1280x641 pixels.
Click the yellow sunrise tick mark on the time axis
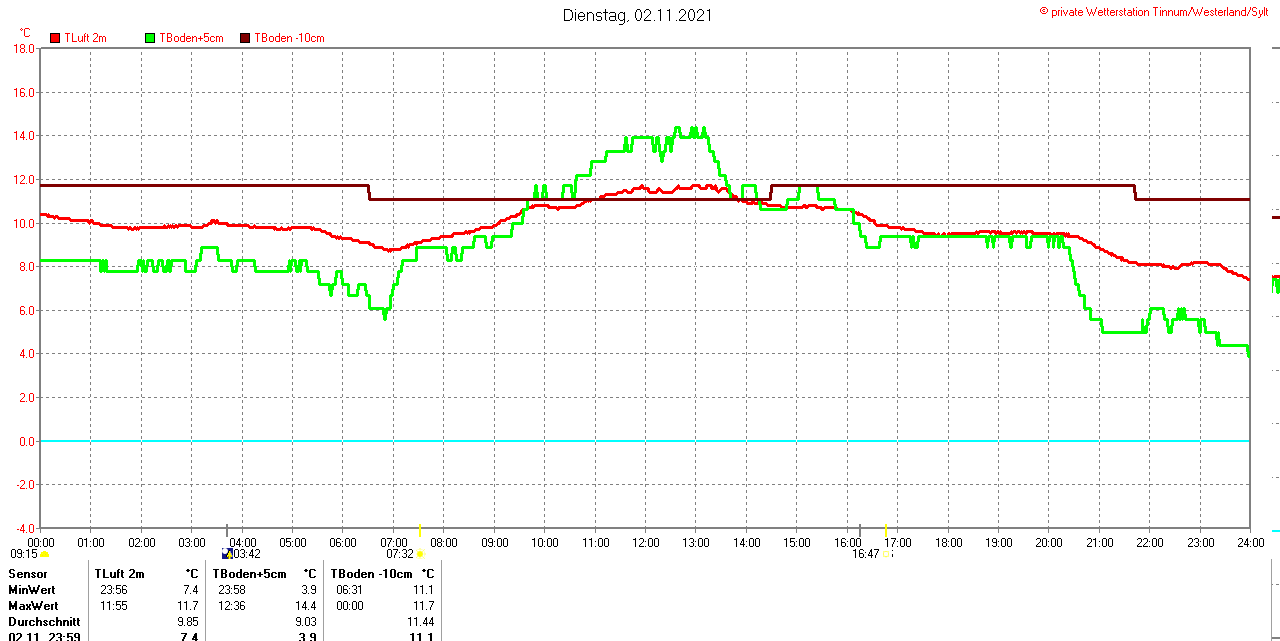420,529
